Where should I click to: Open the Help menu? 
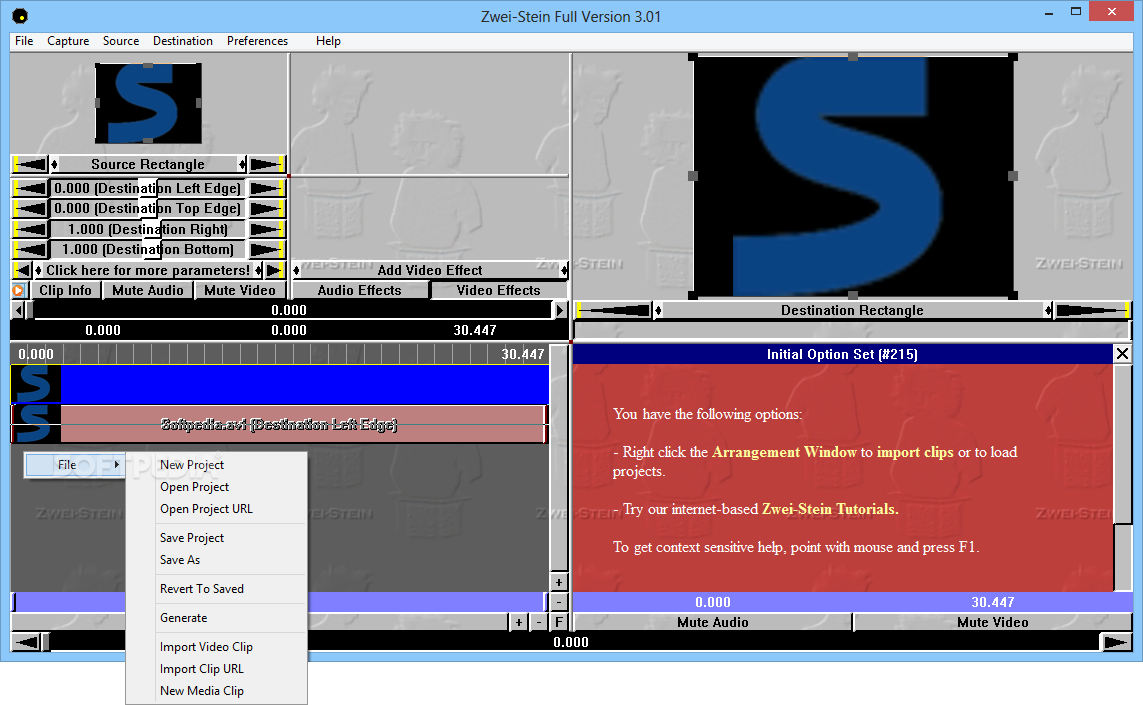[328, 41]
